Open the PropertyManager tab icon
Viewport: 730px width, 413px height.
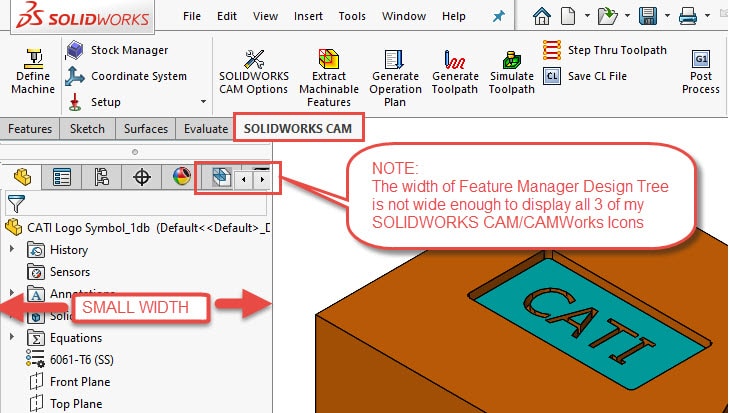pos(62,178)
